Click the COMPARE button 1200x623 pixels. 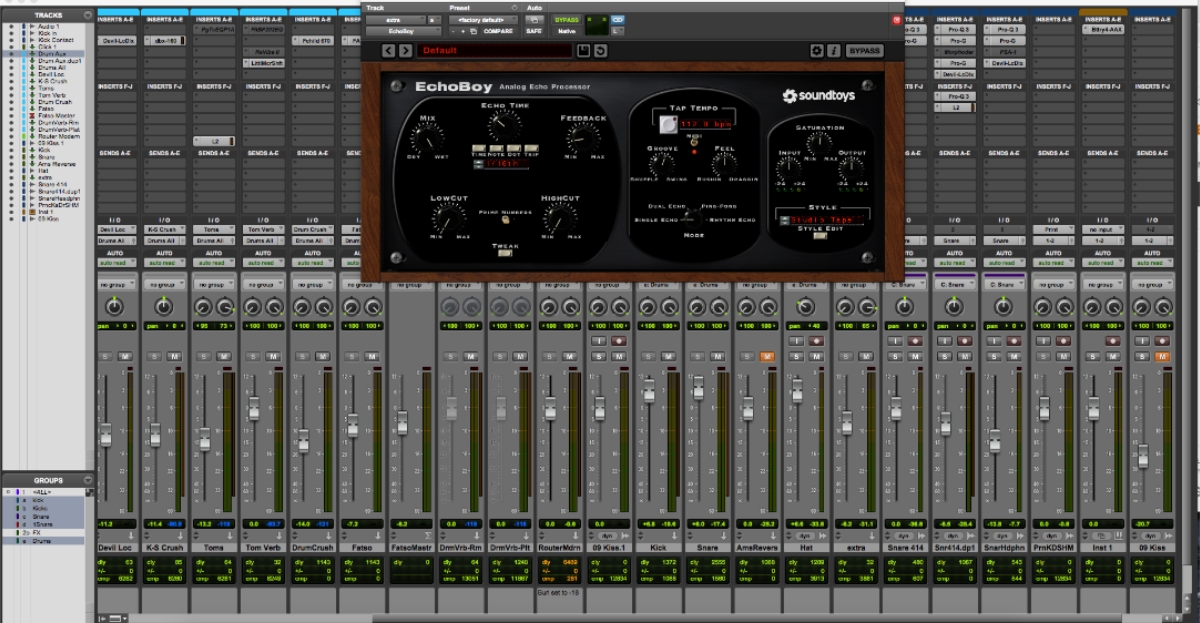497,31
